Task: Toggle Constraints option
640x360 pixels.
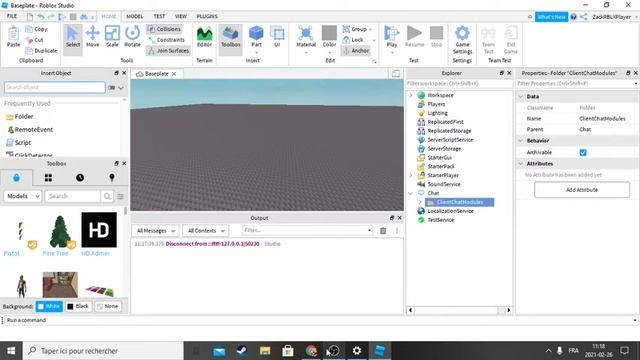Action: [x=167, y=40]
